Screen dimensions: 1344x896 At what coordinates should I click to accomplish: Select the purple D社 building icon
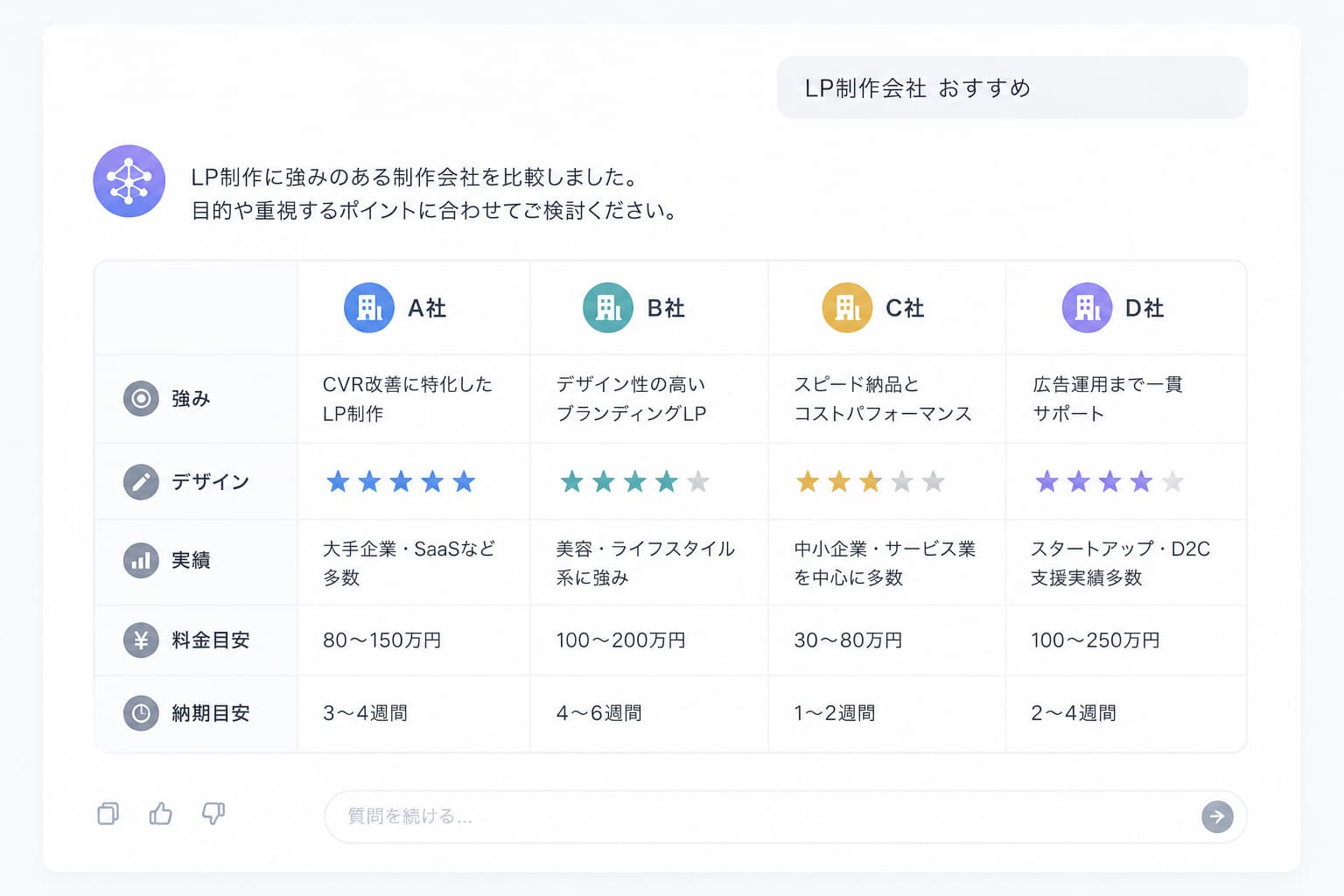click(x=1087, y=308)
